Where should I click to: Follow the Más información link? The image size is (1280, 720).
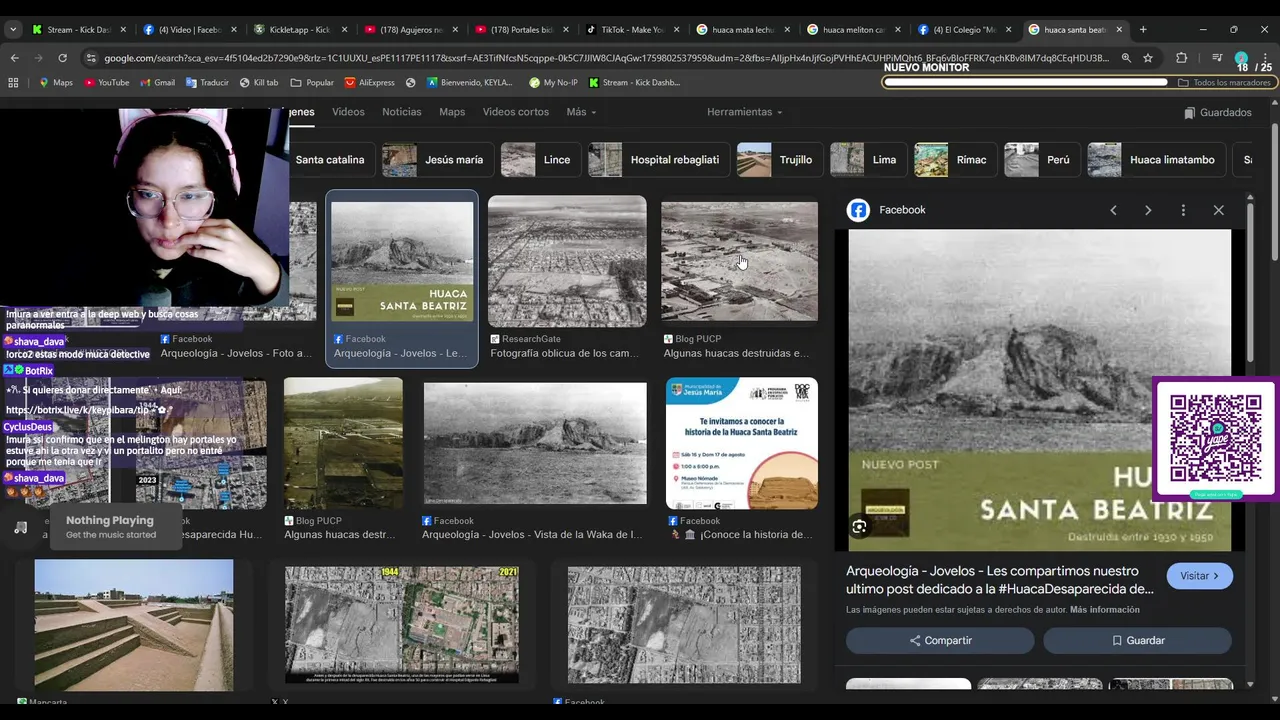coord(1104,610)
